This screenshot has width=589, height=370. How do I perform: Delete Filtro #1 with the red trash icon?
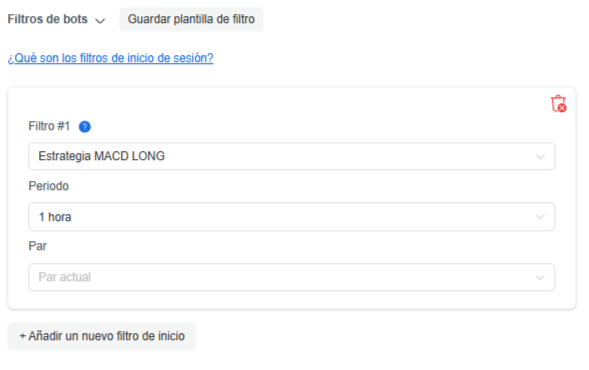pyautogui.click(x=558, y=103)
